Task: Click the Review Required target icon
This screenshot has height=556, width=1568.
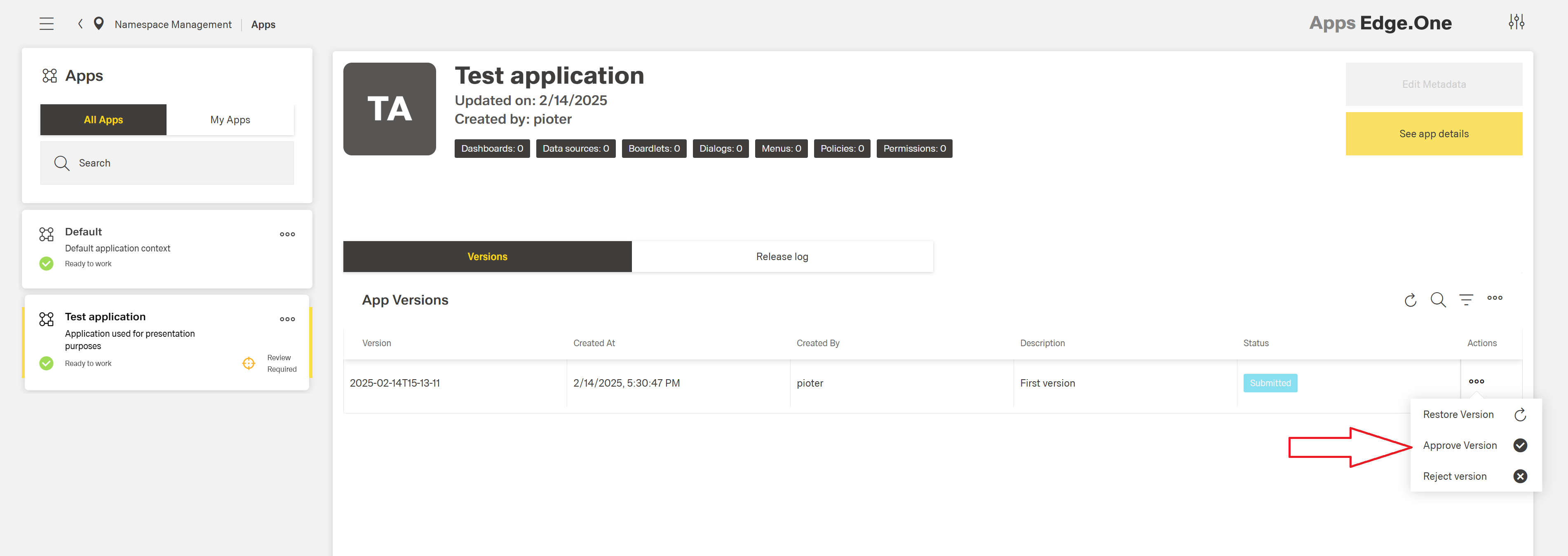Action: tap(248, 363)
